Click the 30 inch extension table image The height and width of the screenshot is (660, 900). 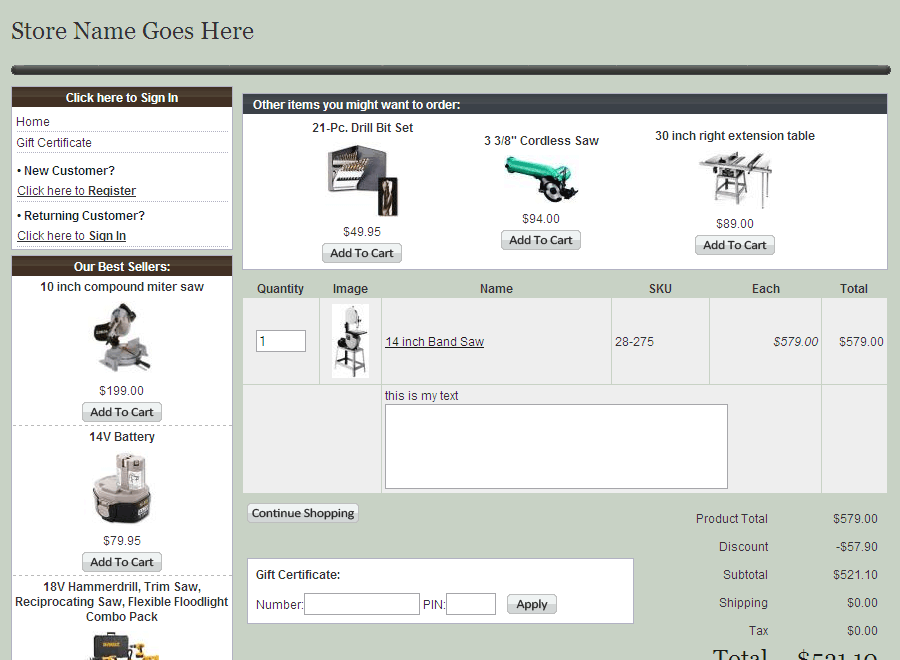click(x=735, y=180)
